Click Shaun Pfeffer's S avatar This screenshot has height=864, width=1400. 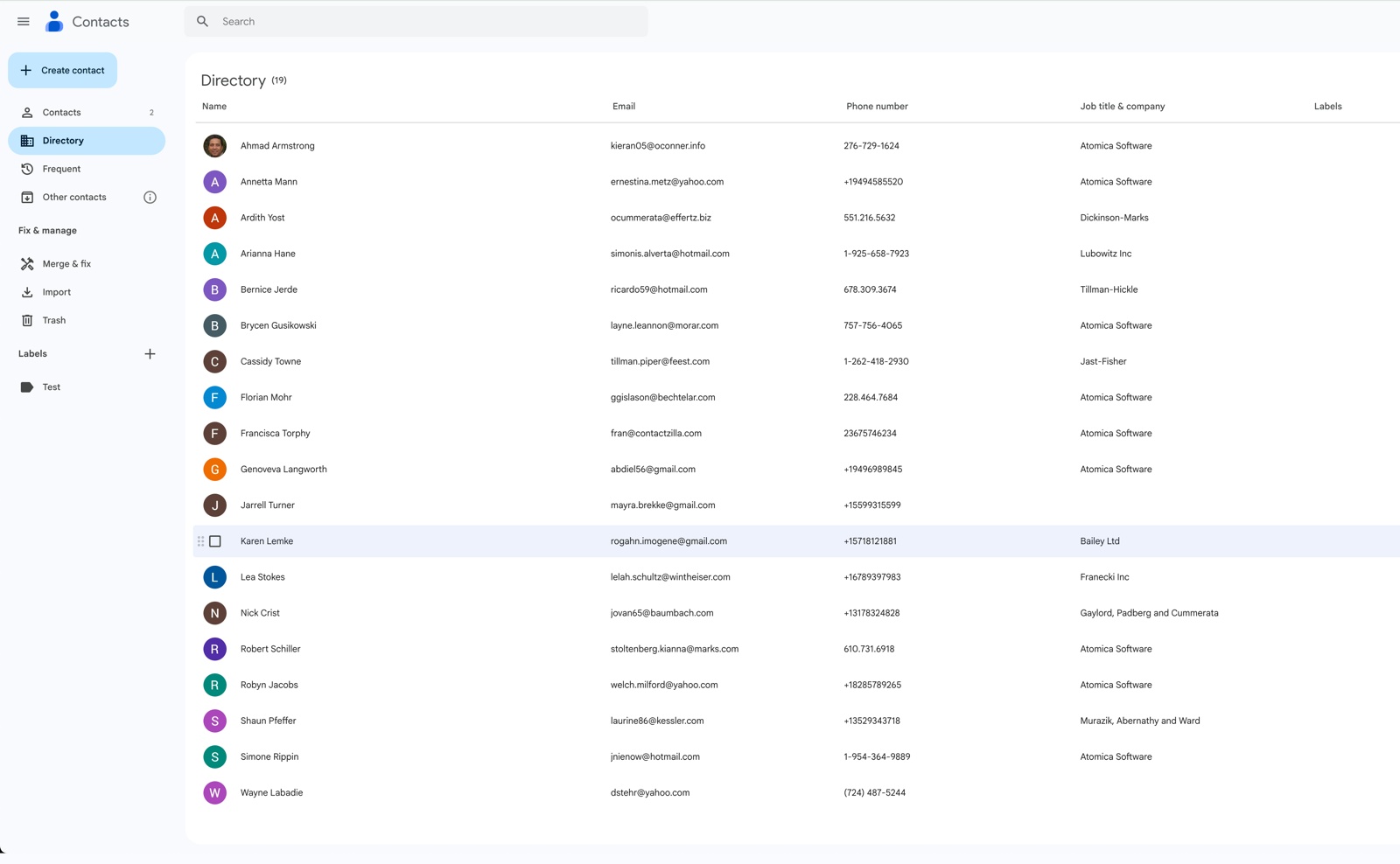(214, 721)
